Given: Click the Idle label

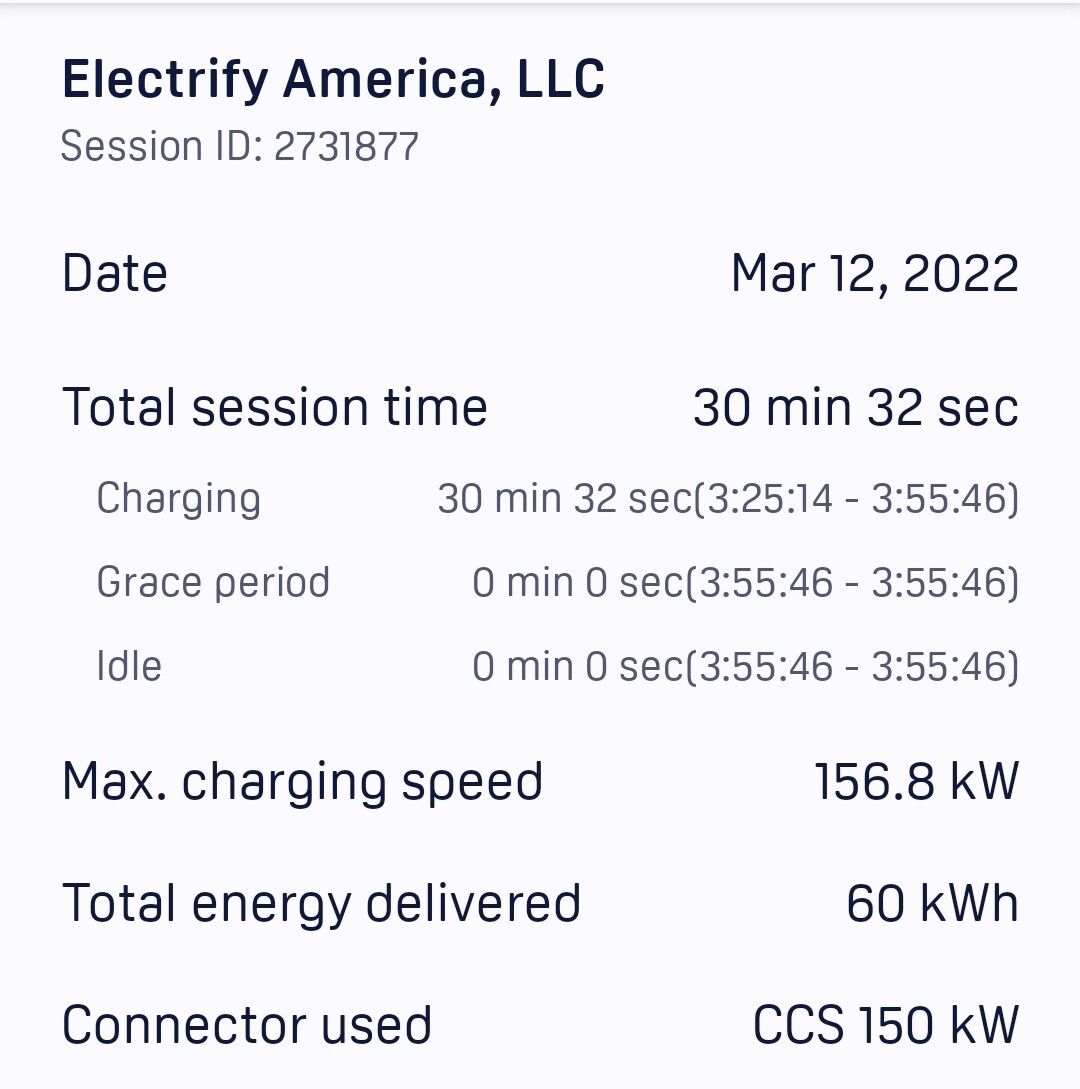Looking at the screenshot, I should tap(129, 666).
